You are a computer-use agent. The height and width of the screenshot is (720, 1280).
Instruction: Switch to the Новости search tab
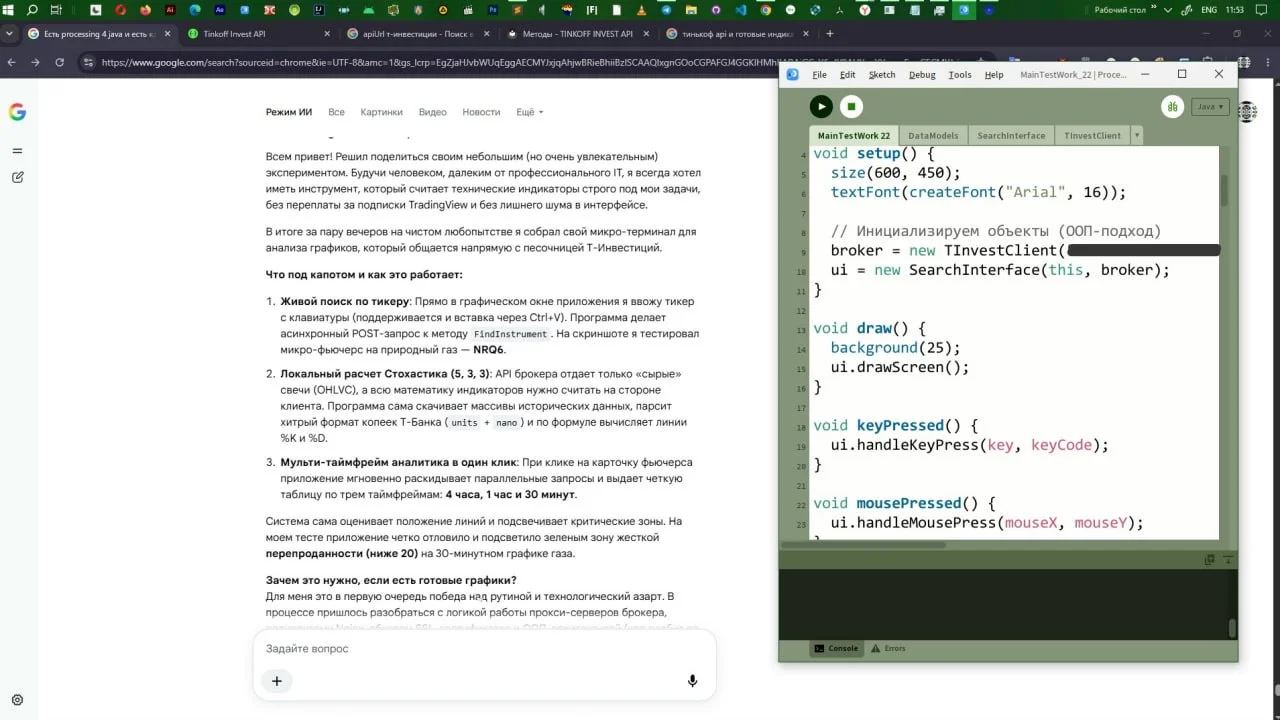click(x=481, y=112)
